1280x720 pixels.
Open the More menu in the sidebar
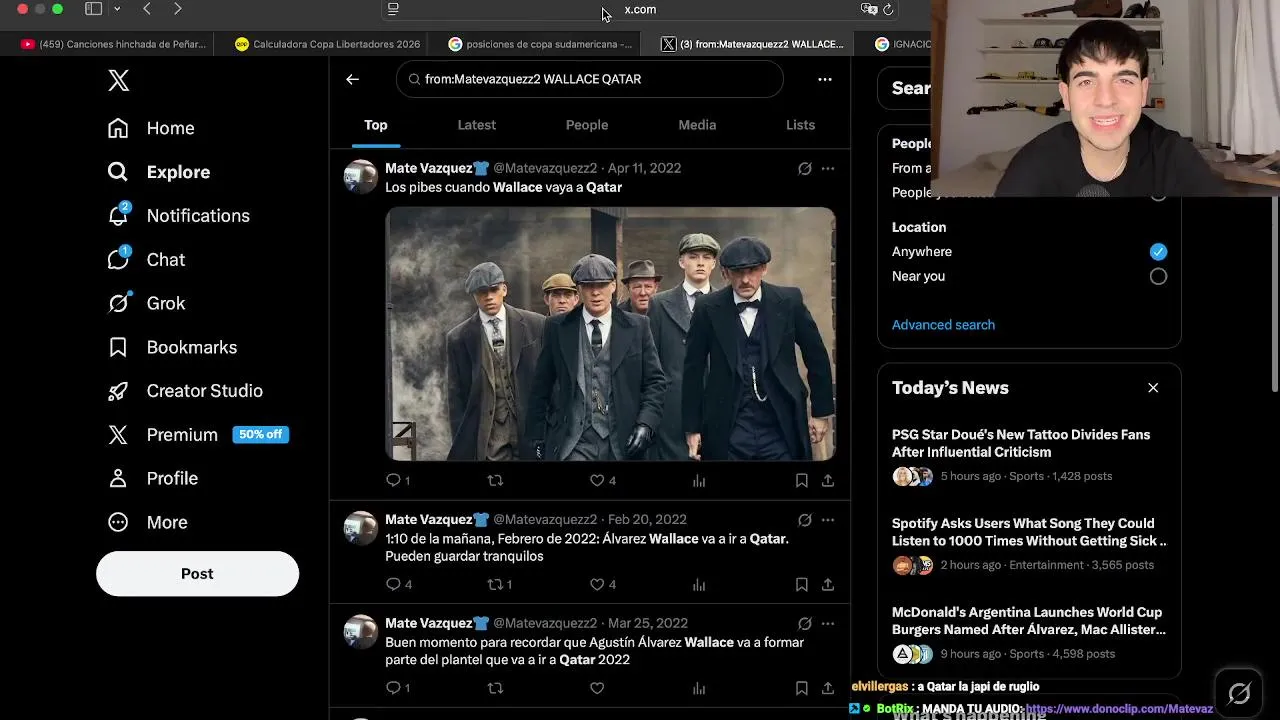coord(147,522)
